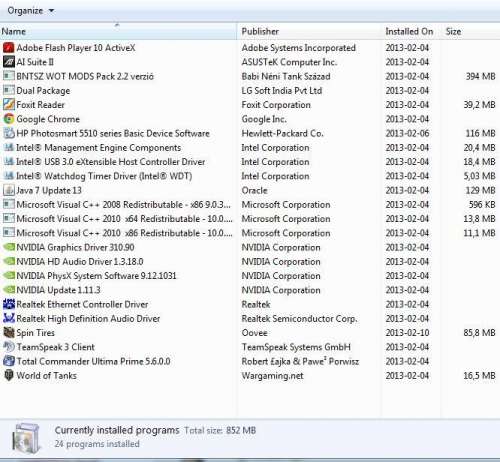
Task: Sort by the Size column header
Action: (x=470, y=31)
